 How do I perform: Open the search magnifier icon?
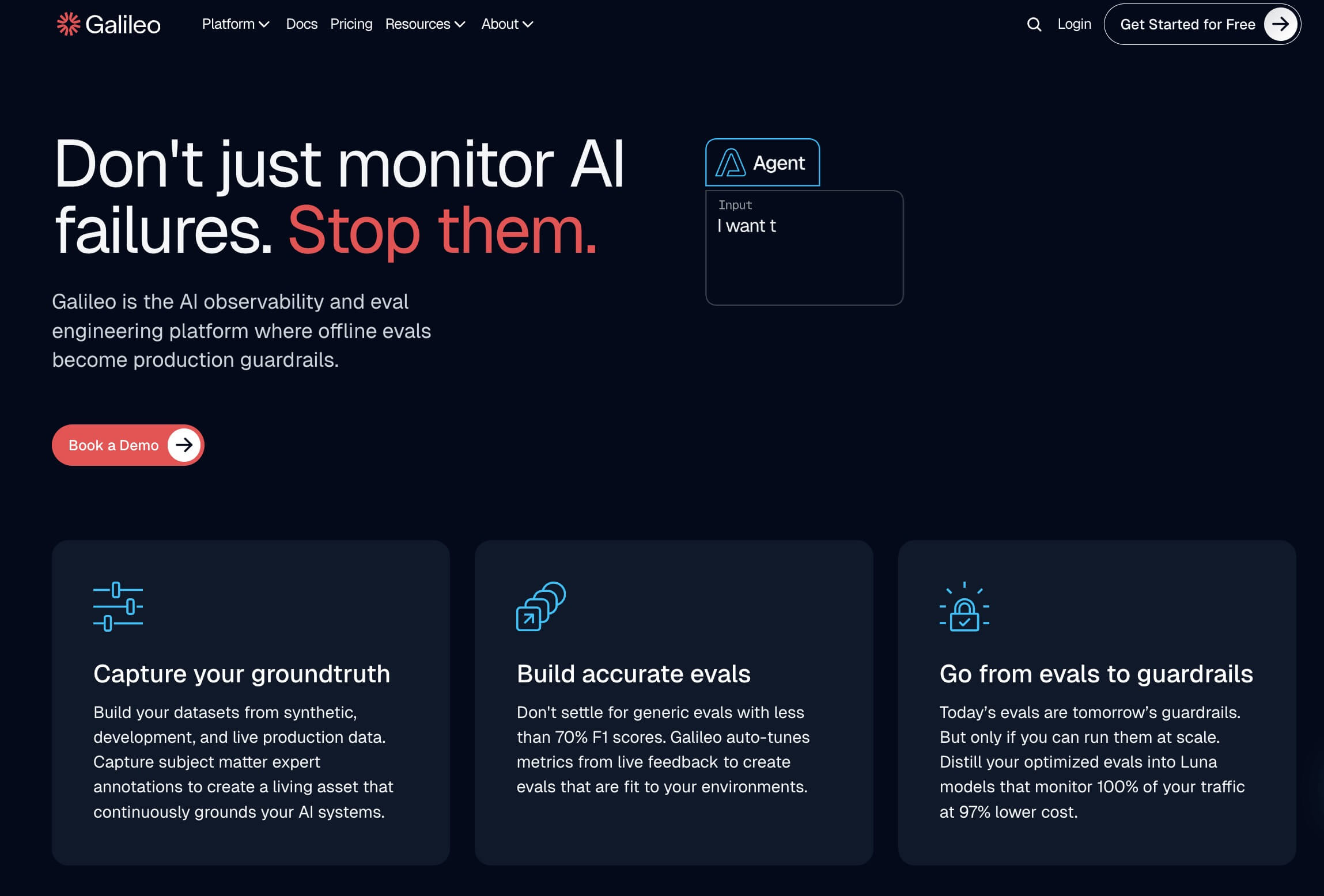tap(1034, 24)
